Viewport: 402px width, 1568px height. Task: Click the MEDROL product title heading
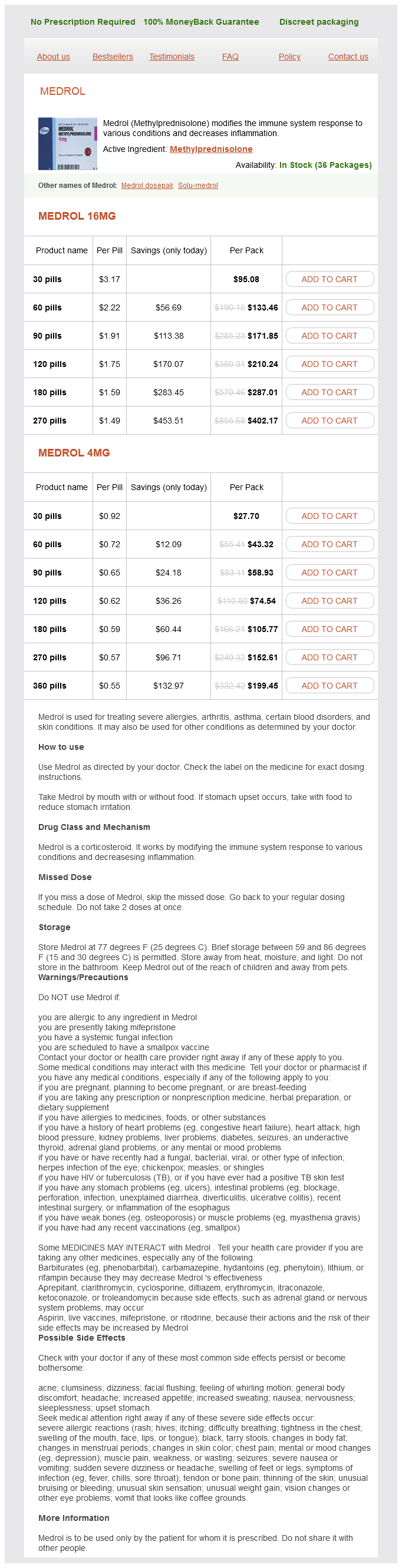tap(62, 91)
